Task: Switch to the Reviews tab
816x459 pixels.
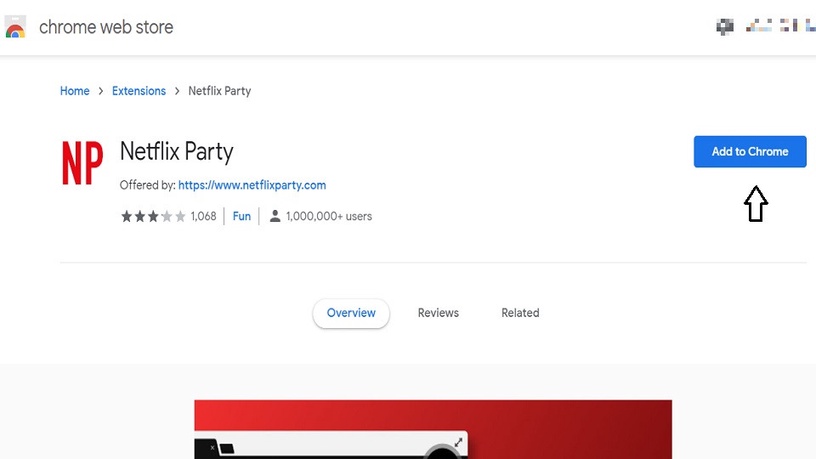Action: (438, 313)
